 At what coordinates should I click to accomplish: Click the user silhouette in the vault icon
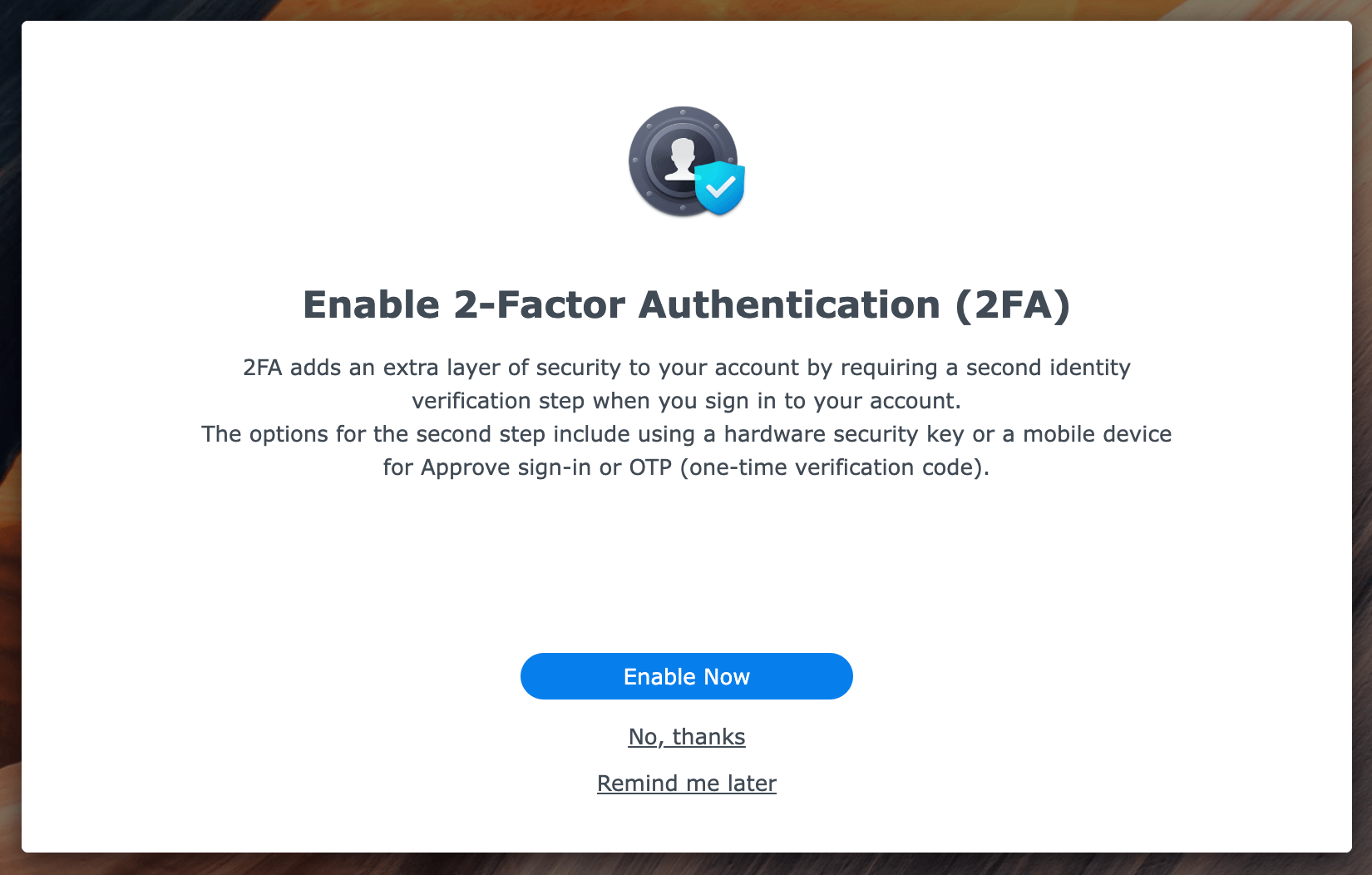pos(682,157)
